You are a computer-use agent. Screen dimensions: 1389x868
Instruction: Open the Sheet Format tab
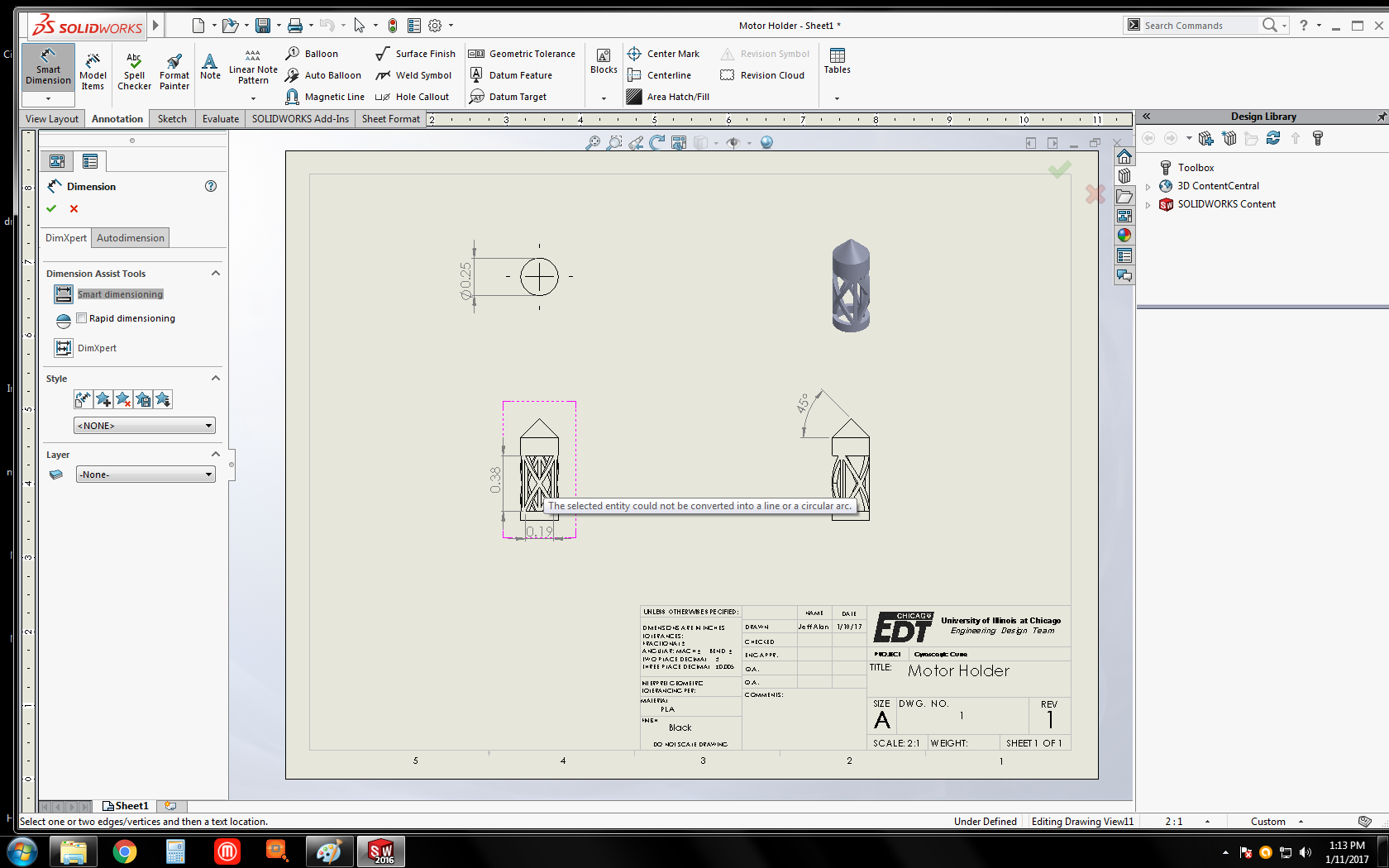[x=390, y=118]
